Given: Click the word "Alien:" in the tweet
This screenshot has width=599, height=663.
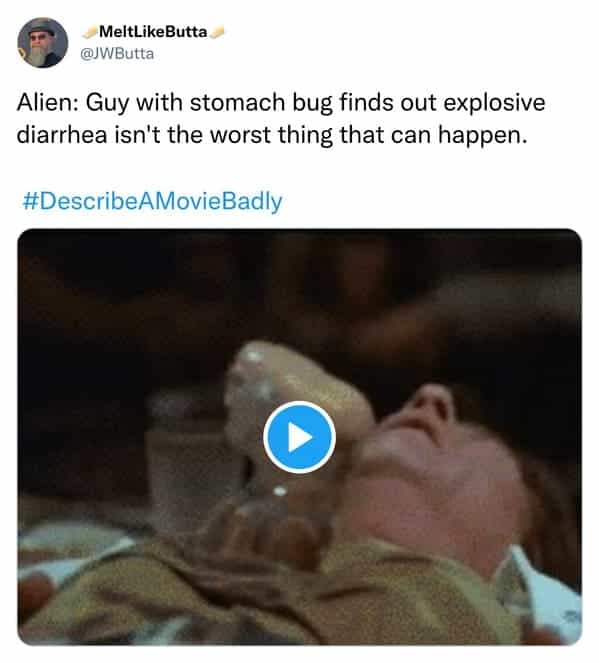Looking at the screenshot, I should pyautogui.click(x=46, y=102).
